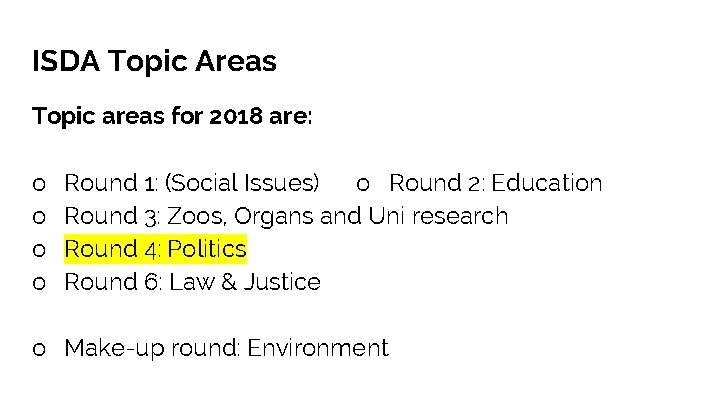
Task: Click the bullet beside Round 4: Politics
Action: [x=39, y=251]
